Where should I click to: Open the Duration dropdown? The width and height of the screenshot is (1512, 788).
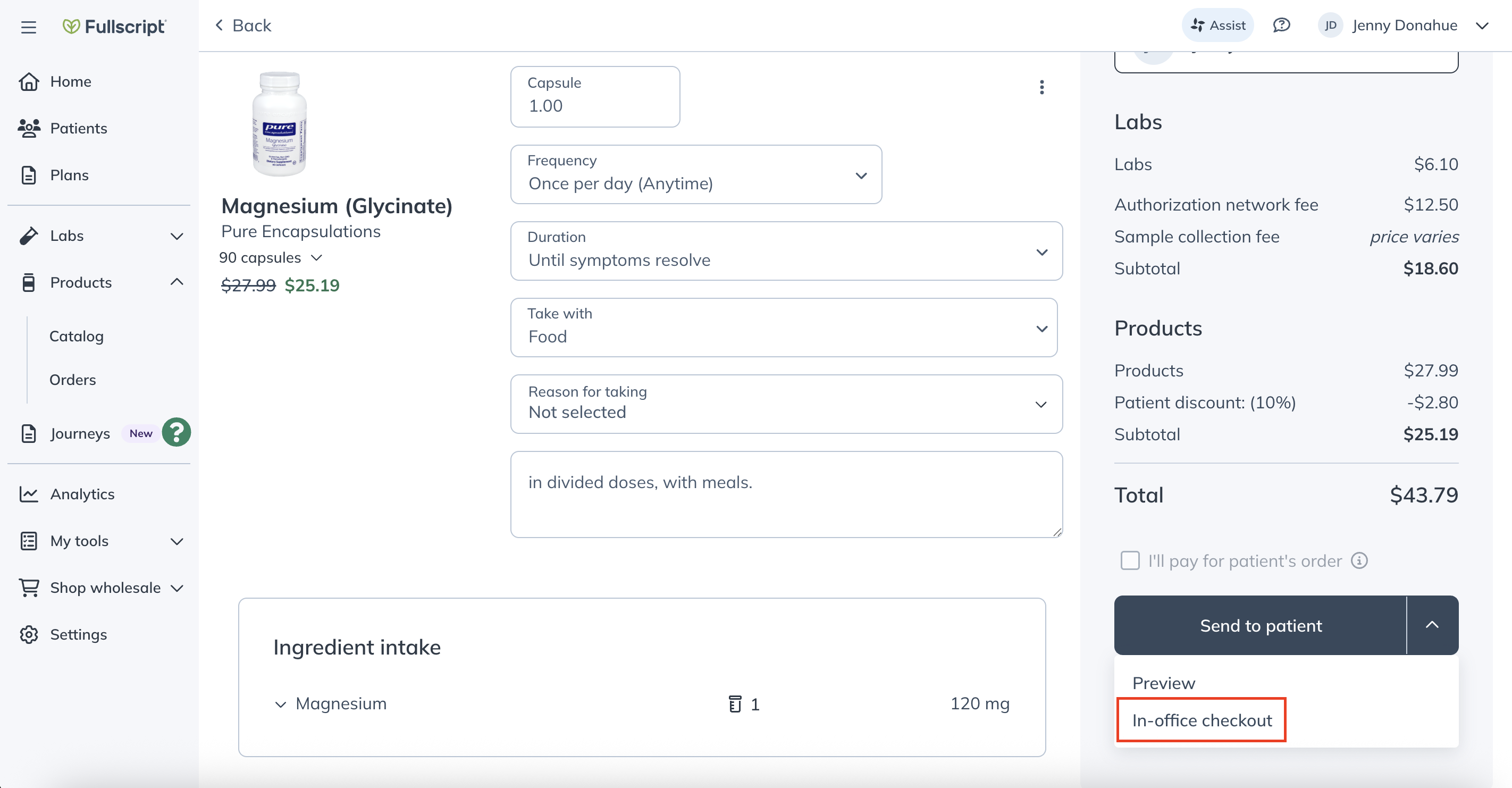(x=786, y=252)
